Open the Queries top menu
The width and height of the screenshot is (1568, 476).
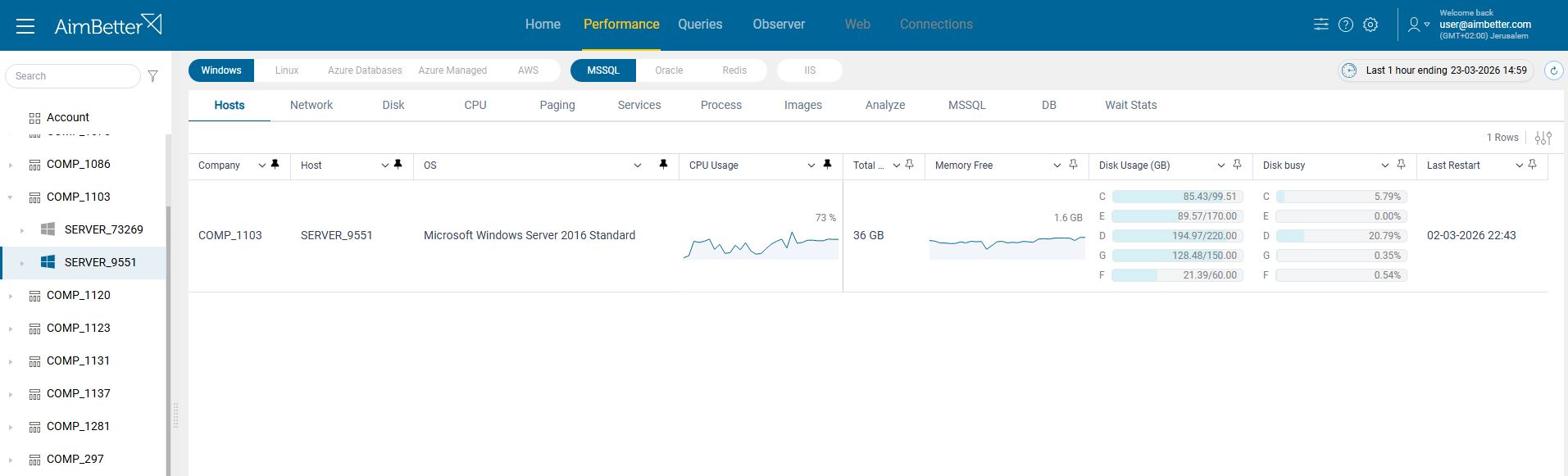click(700, 25)
